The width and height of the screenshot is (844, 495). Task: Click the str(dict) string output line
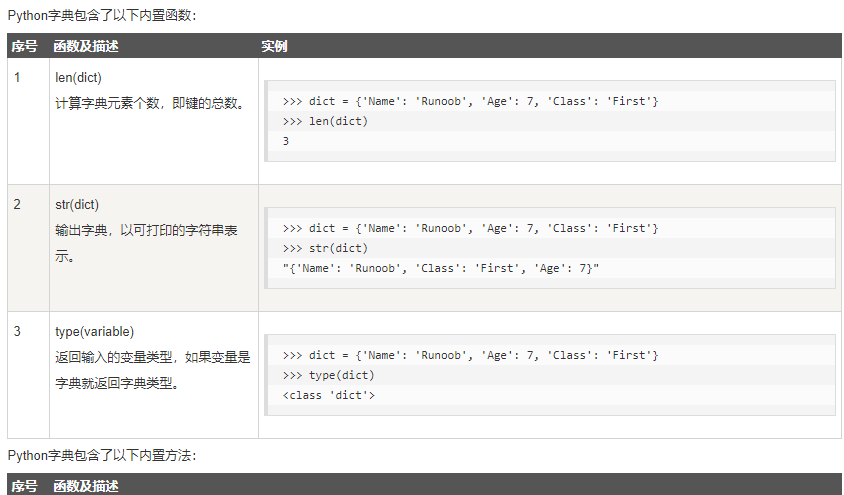(440, 268)
